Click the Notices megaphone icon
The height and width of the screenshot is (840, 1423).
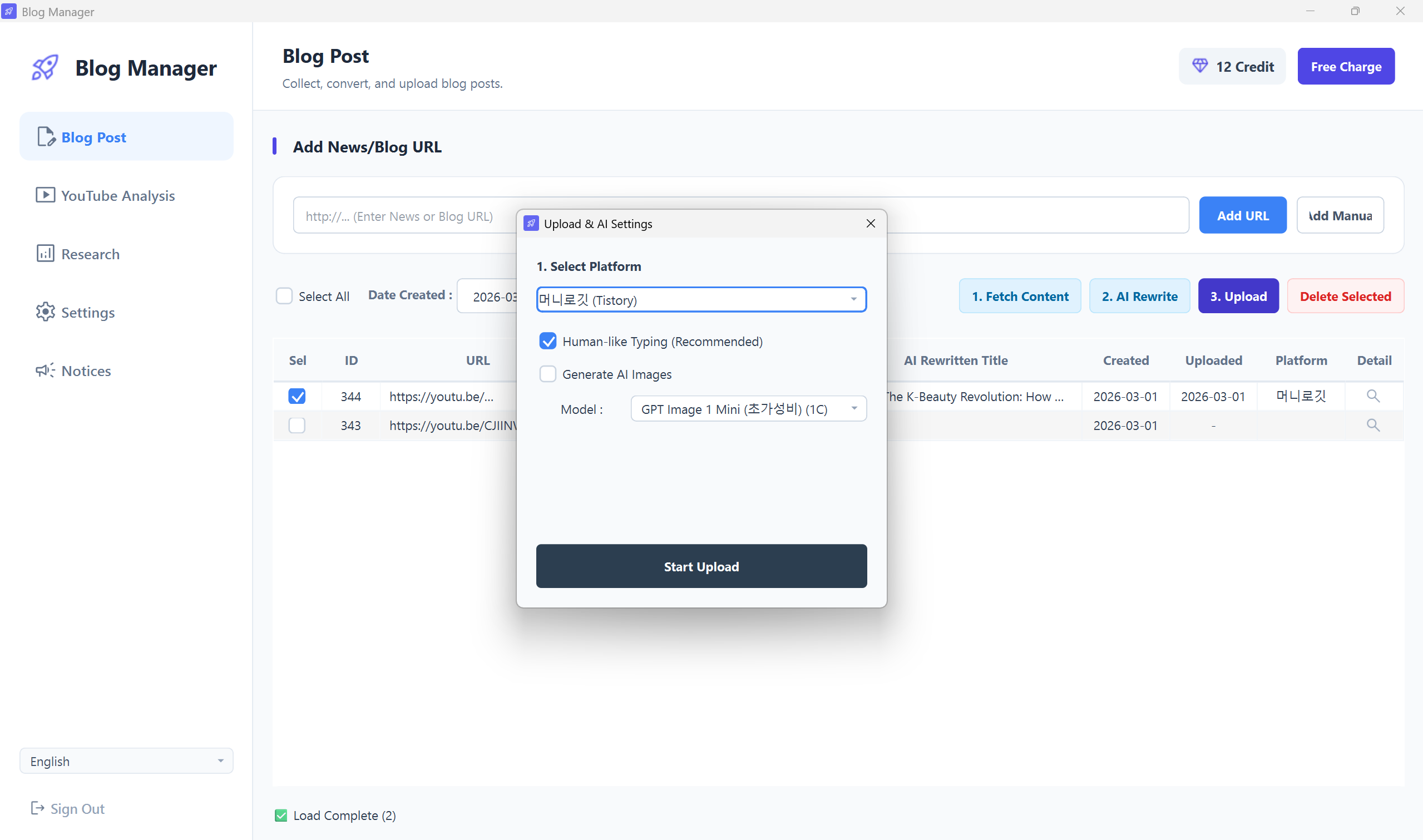pyautogui.click(x=45, y=370)
